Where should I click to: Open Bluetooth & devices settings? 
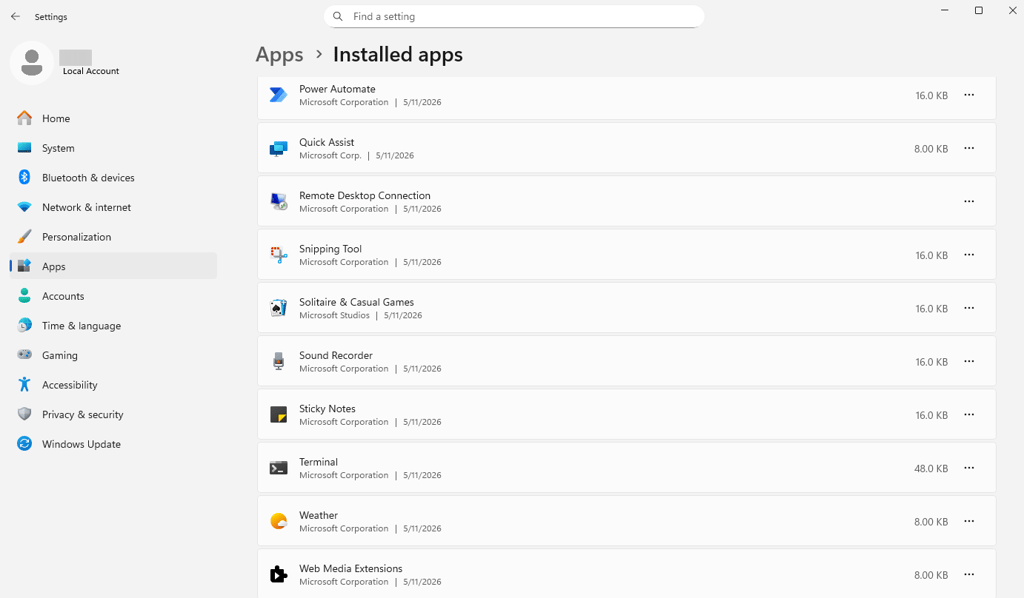coord(113,178)
